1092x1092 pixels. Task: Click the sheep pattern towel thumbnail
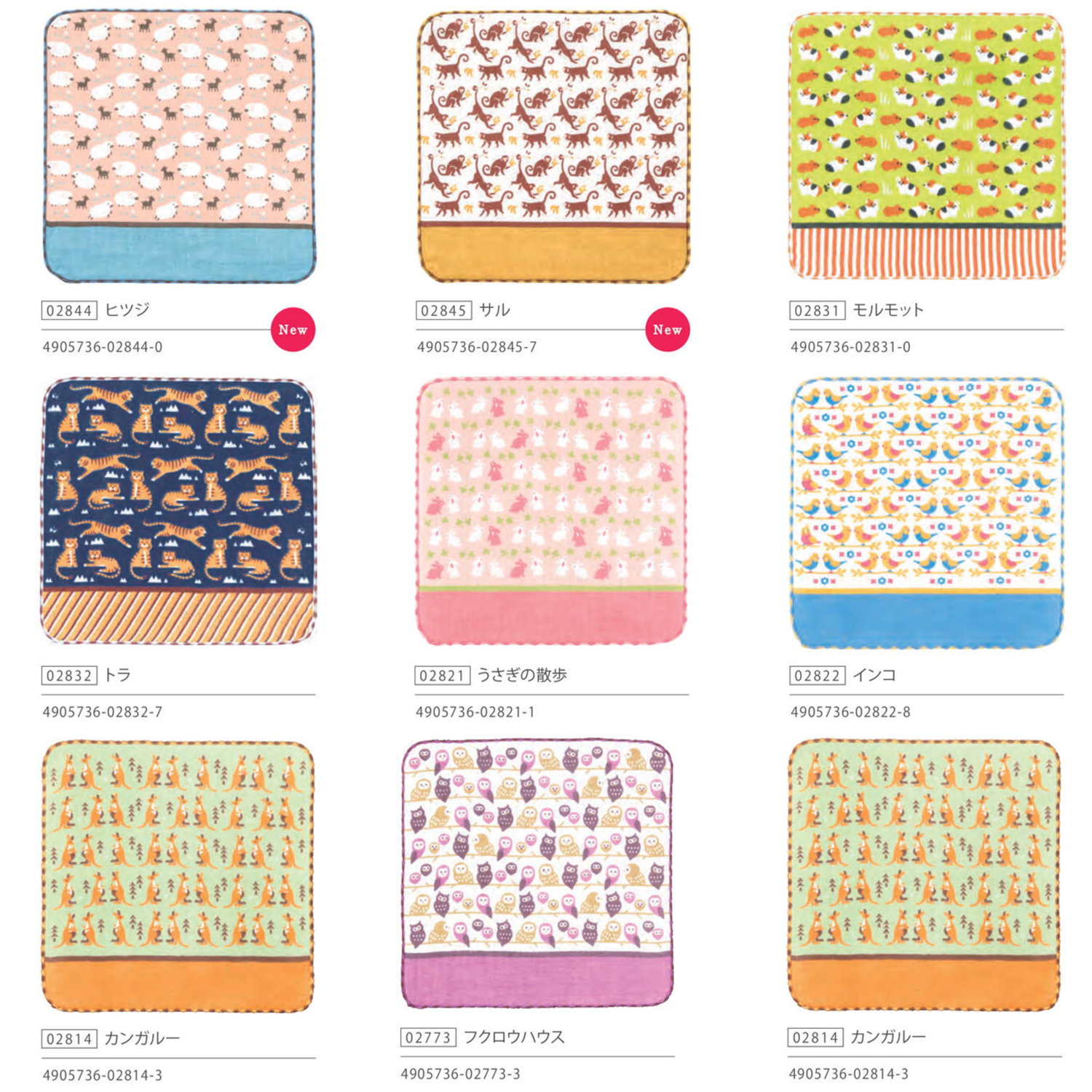point(180,146)
